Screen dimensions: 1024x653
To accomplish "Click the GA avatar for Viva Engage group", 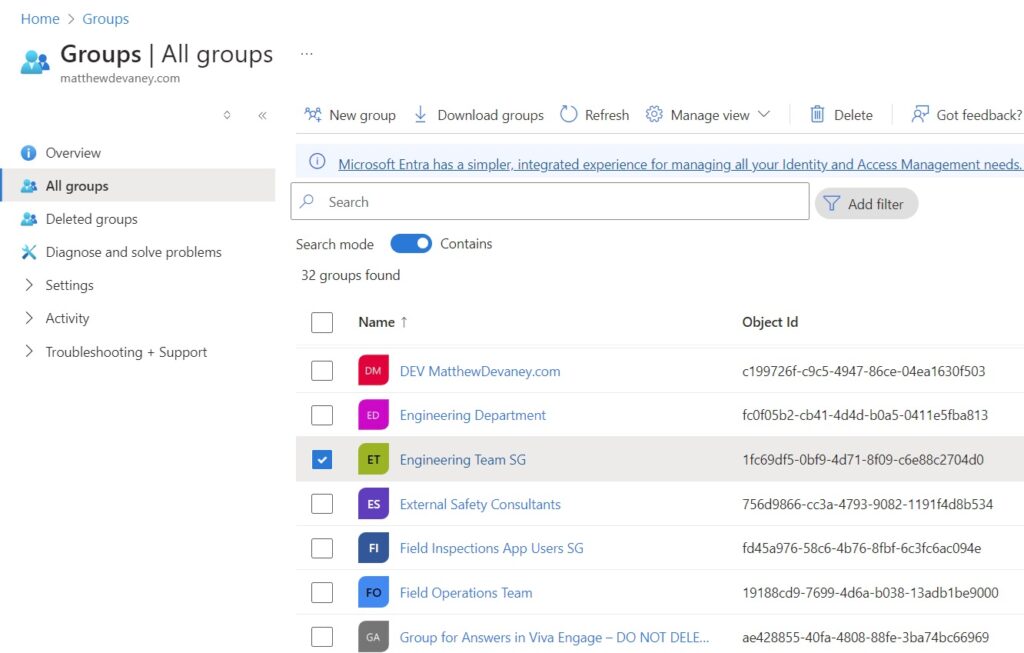I will 374,637.
